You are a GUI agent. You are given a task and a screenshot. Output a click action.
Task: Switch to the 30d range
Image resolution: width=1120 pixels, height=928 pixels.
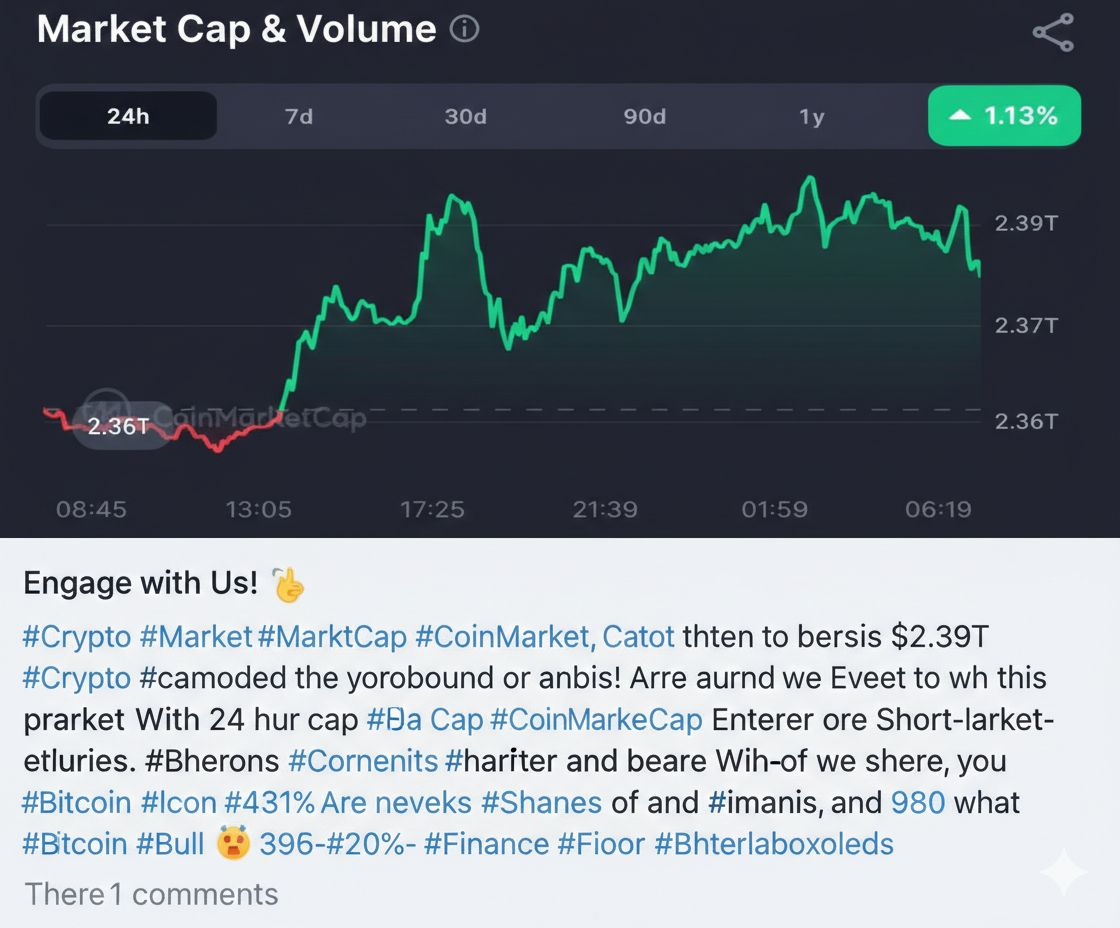coord(465,116)
